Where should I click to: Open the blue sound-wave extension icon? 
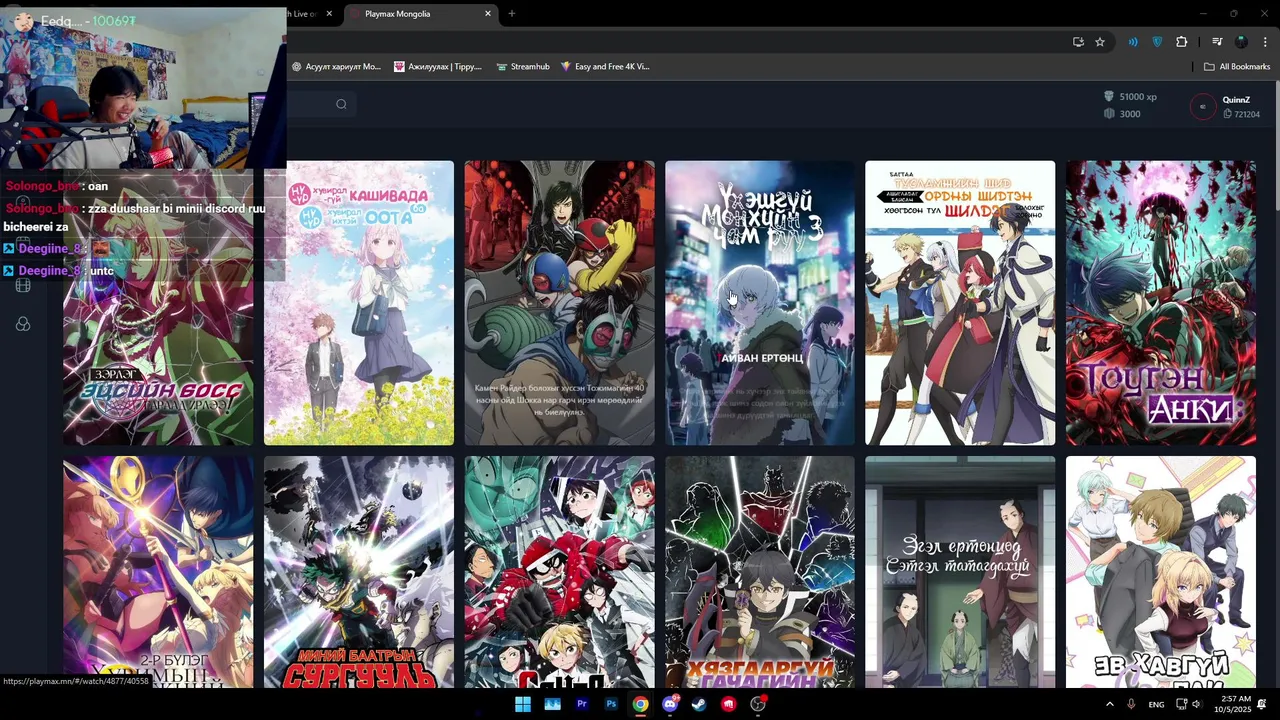click(x=1133, y=42)
